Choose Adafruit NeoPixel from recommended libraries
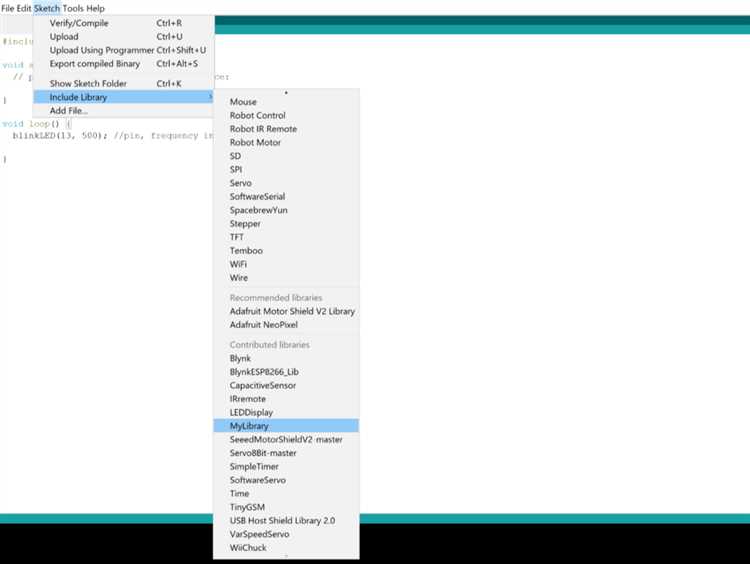The height and width of the screenshot is (564, 750). pos(264,325)
